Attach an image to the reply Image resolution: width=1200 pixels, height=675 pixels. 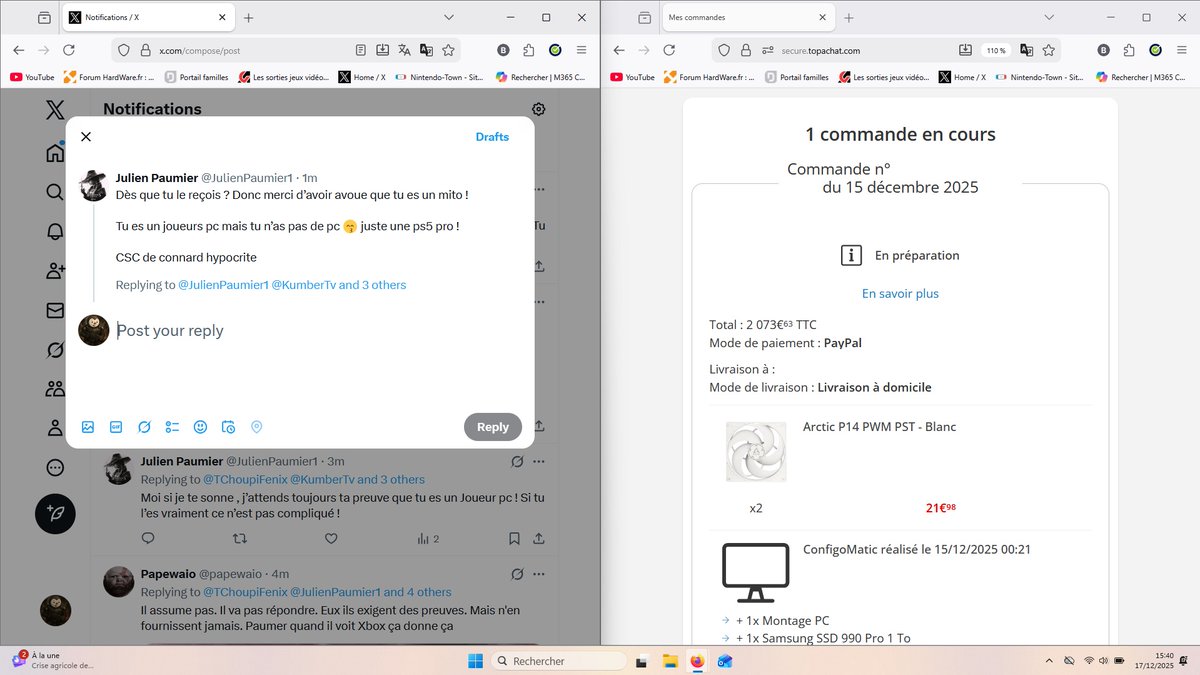pyautogui.click(x=88, y=427)
